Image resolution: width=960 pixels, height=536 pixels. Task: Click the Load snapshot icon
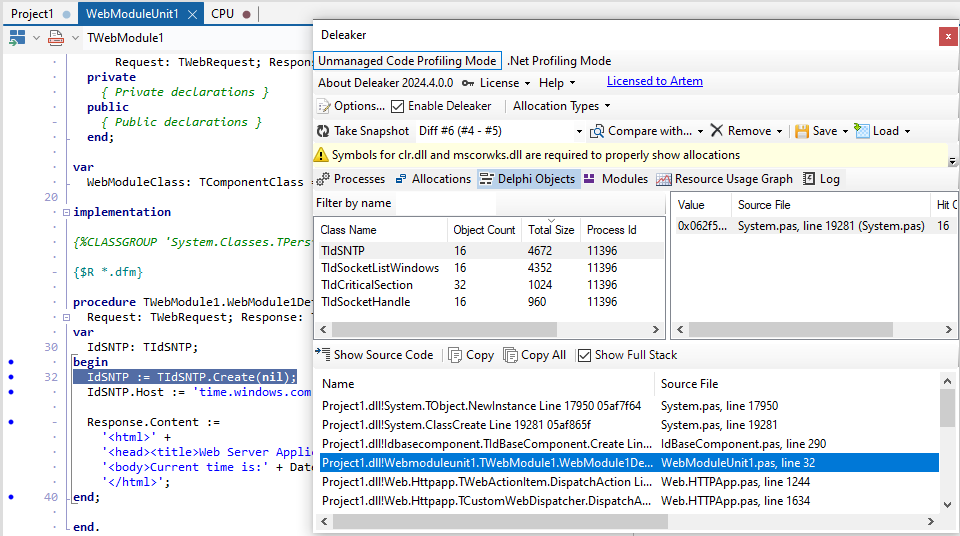click(x=862, y=131)
